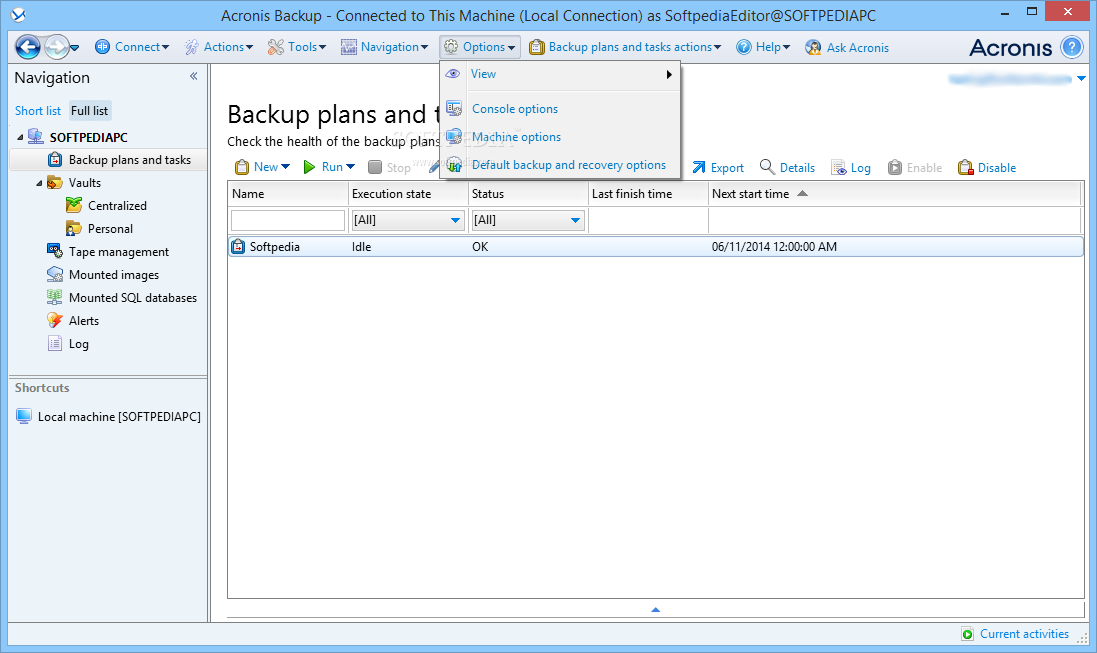Click the Run play icon

(x=309, y=167)
